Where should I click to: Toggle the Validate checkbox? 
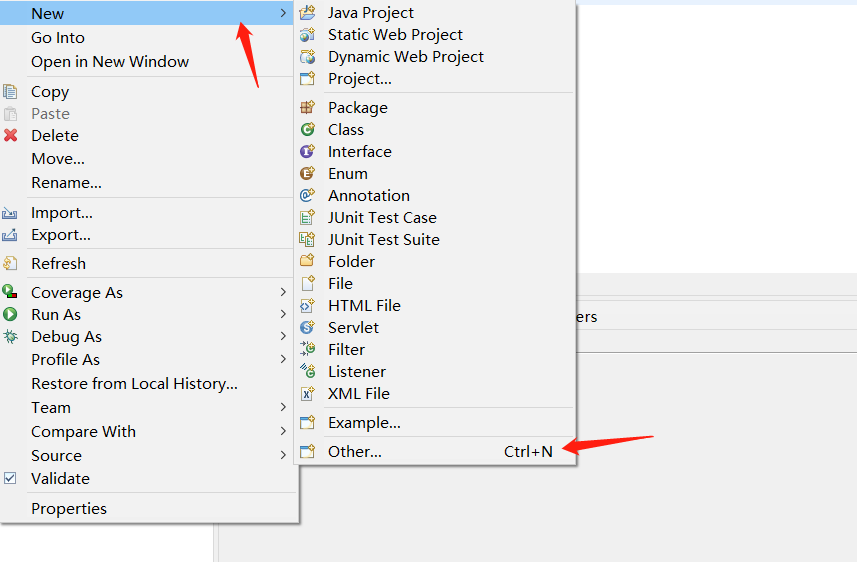tap(10, 478)
